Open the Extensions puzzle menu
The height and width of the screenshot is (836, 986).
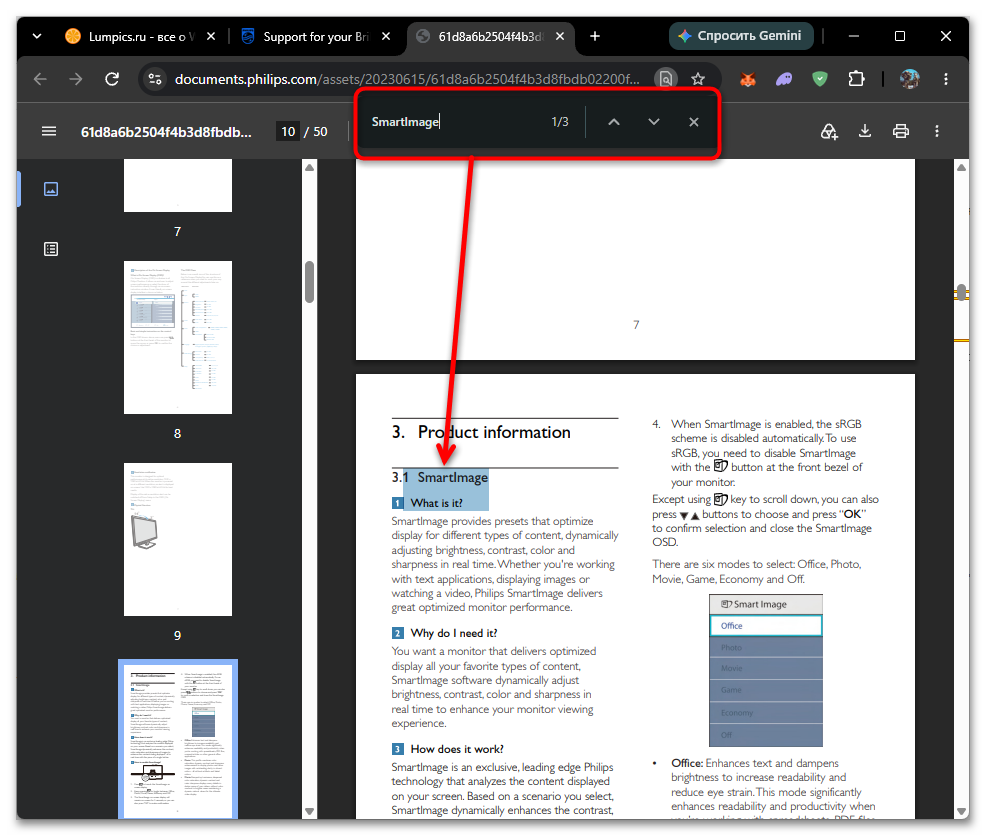(x=856, y=79)
